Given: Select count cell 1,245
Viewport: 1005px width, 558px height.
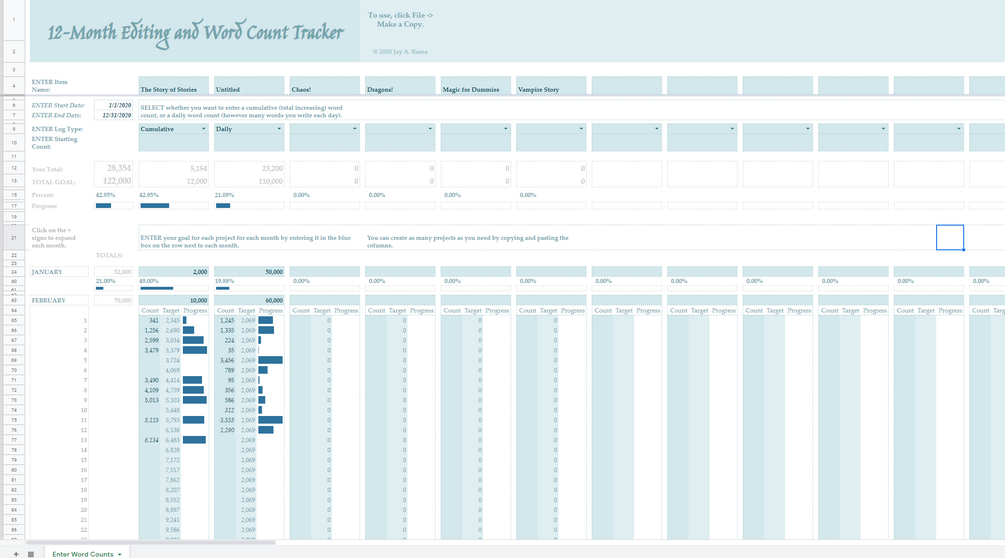Looking at the screenshot, I should tap(226, 320).
